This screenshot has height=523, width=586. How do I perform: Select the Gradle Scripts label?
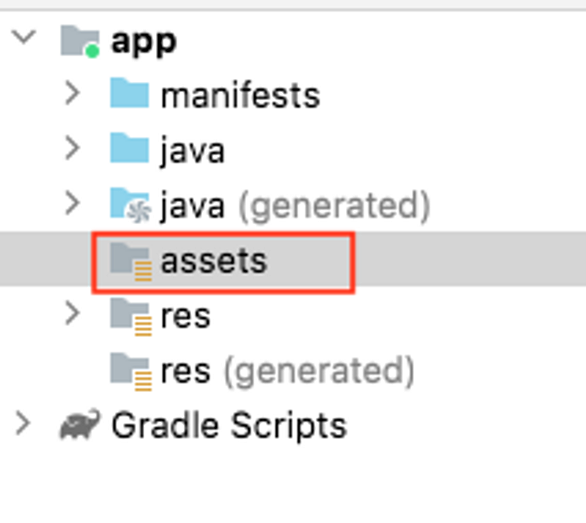[229, 426]
